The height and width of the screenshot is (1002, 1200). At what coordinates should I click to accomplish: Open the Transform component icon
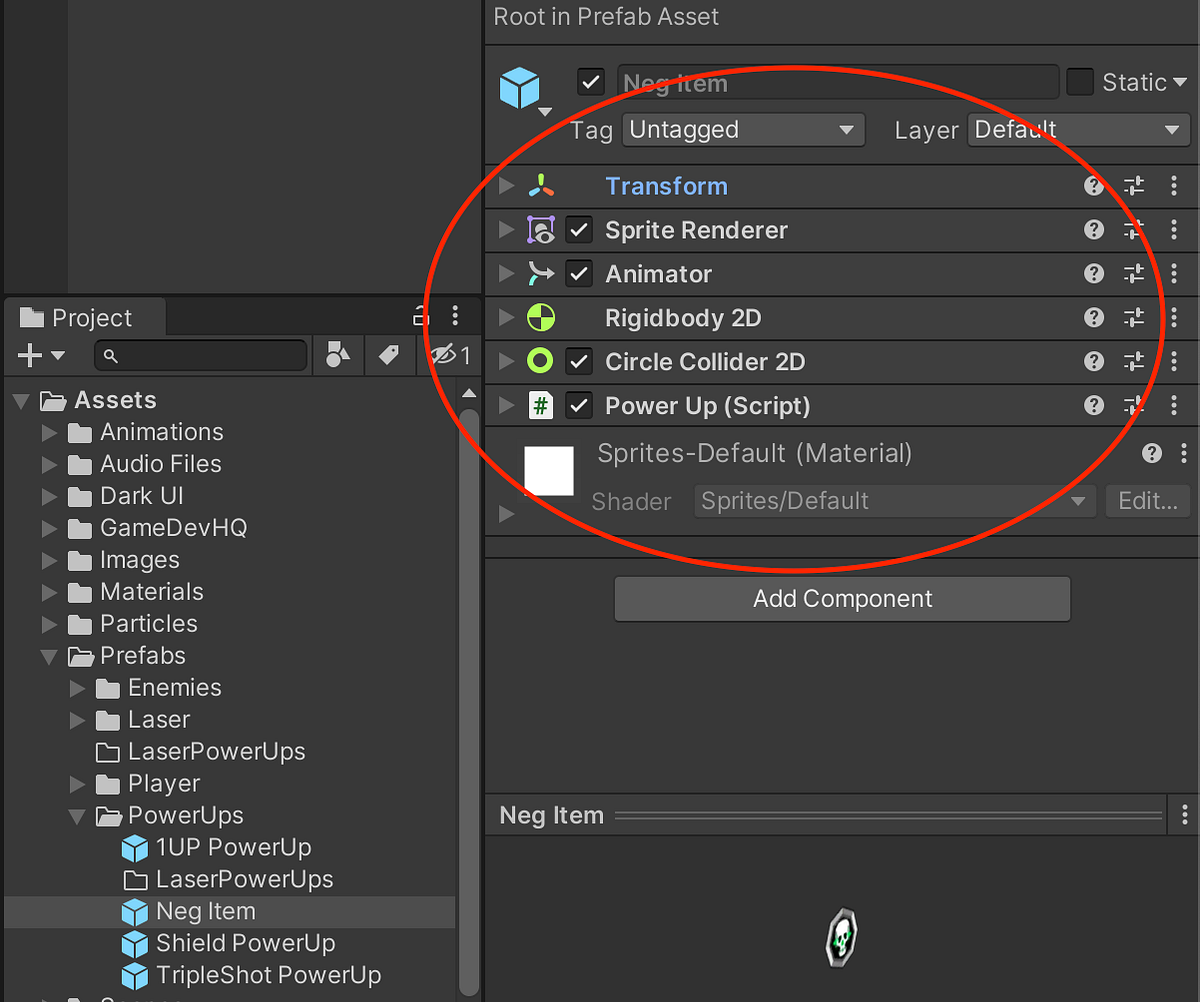[541, 185]
